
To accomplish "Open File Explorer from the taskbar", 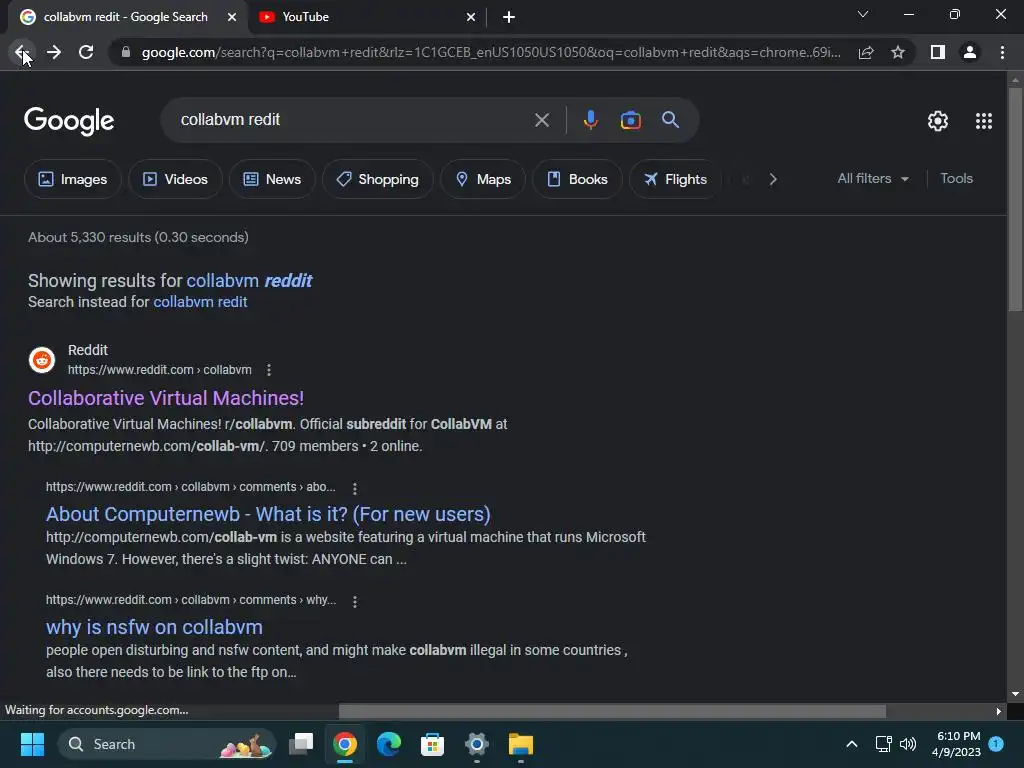I will 520,744.
